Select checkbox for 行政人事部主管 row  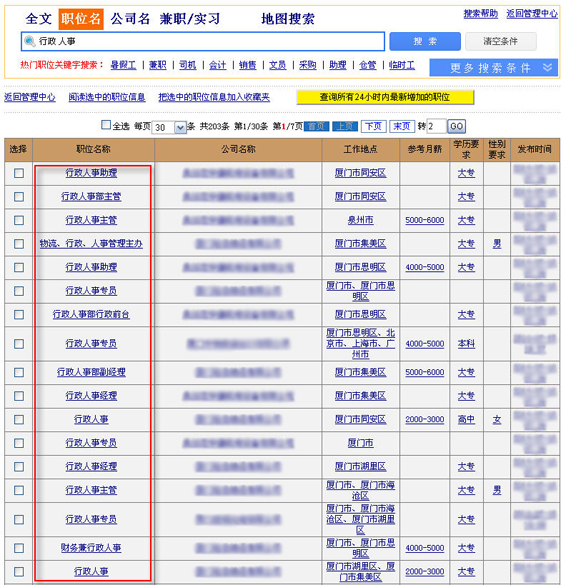click(x=19, y=197)
